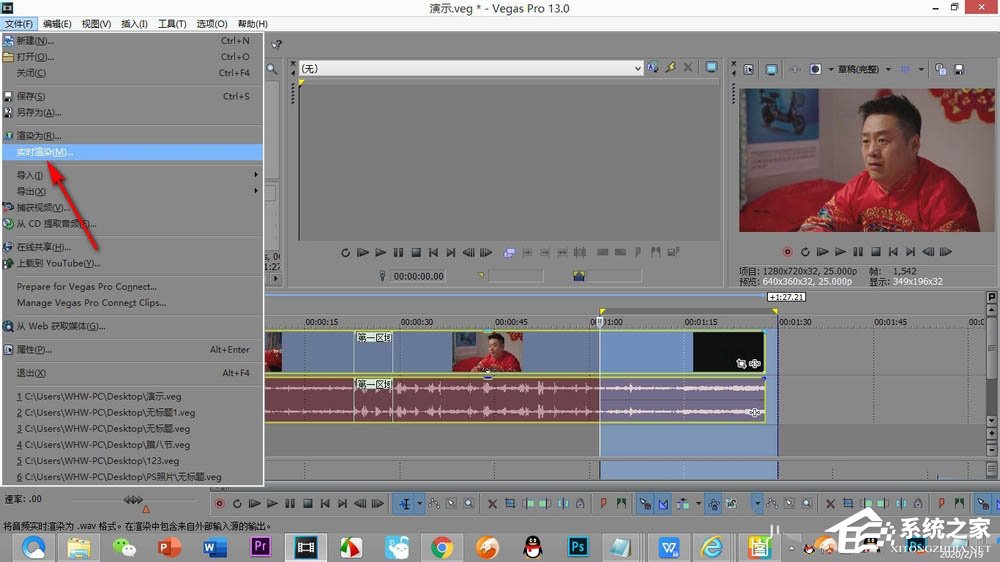Screen dimensions: 1000x562
Task: Open the 编辑(E) menu
Action: tap(57, 24)
